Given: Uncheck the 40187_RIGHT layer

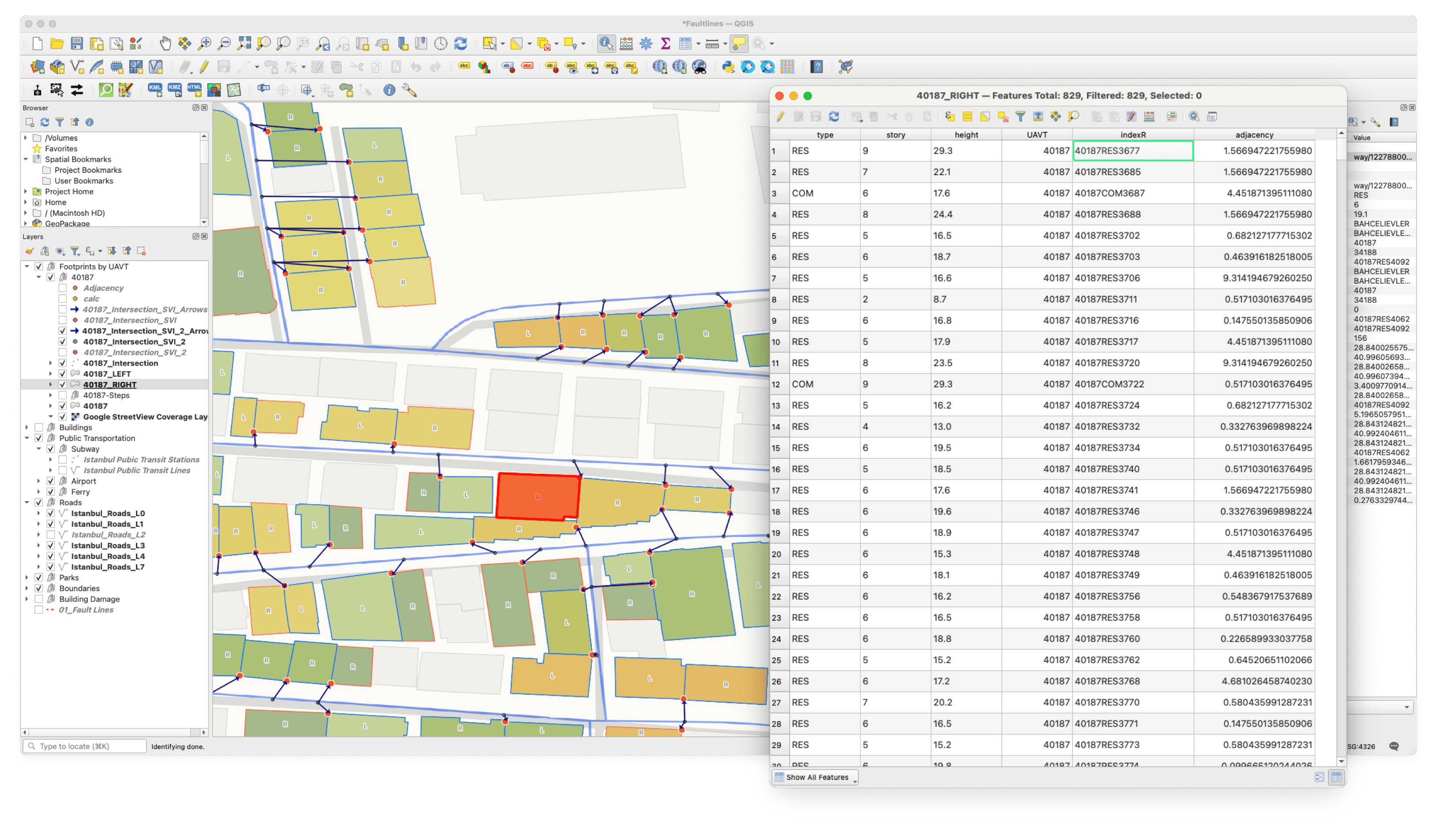Looking at the screenshot, I should coord(63,385).
